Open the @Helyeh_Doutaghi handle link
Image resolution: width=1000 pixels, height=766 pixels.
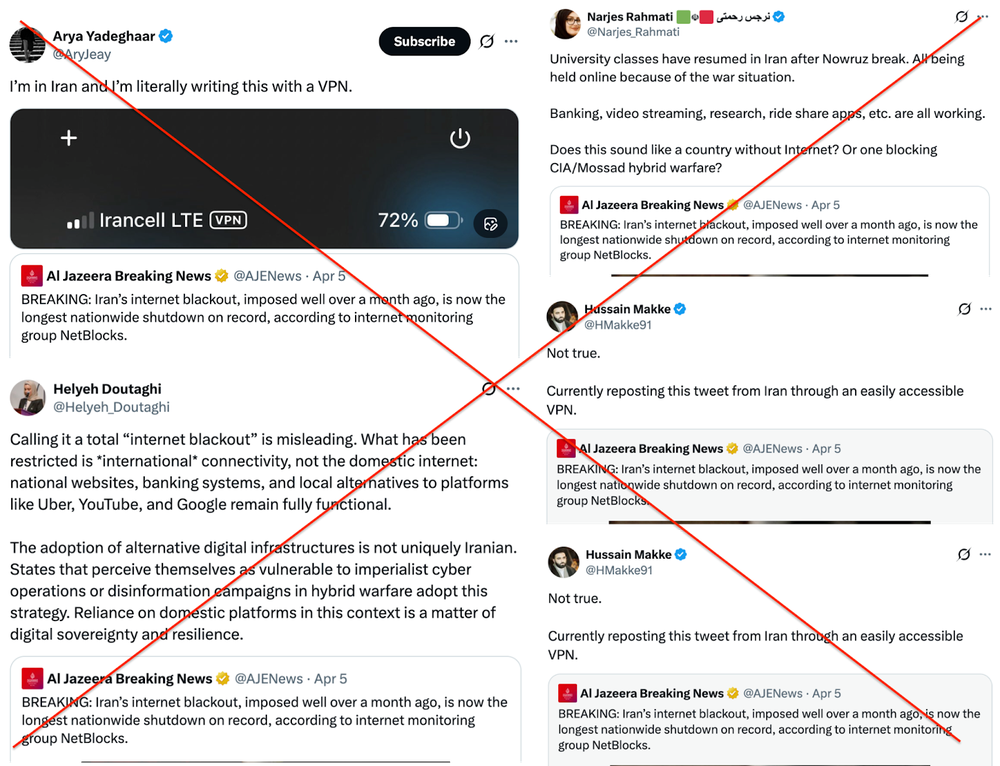pos(111,407)
